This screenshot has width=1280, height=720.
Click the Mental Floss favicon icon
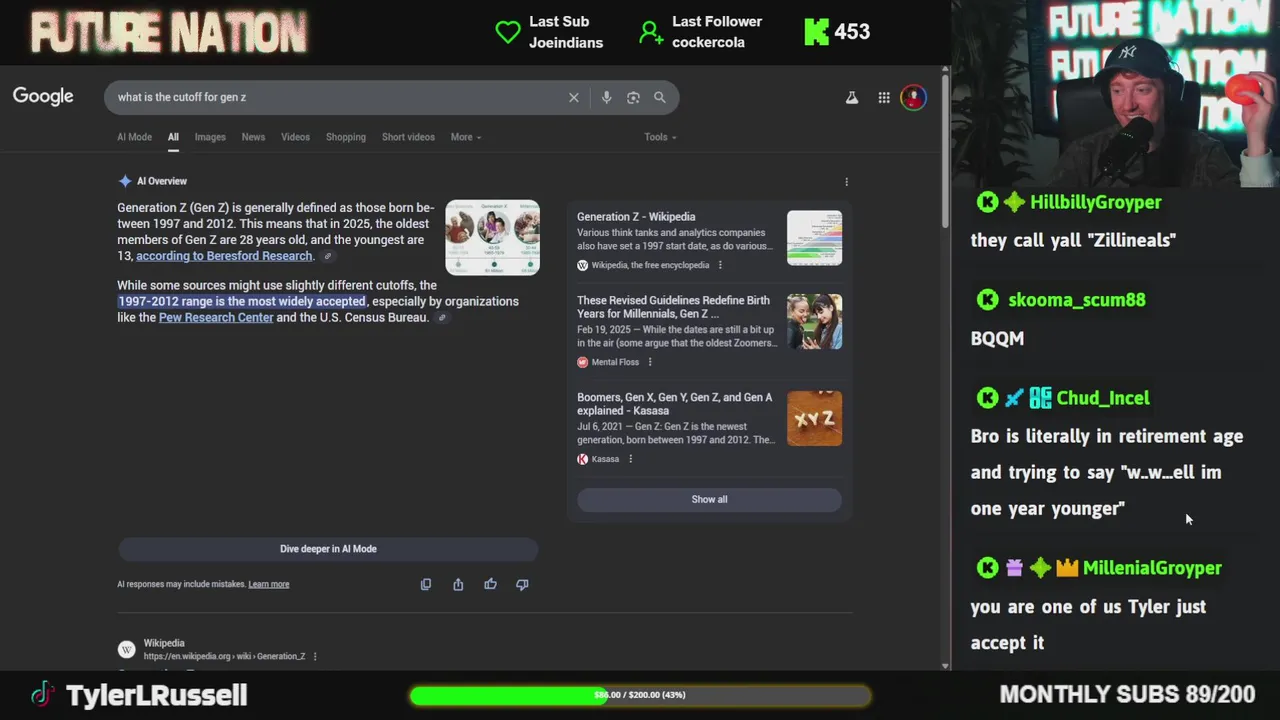click(x=582, y=362)
